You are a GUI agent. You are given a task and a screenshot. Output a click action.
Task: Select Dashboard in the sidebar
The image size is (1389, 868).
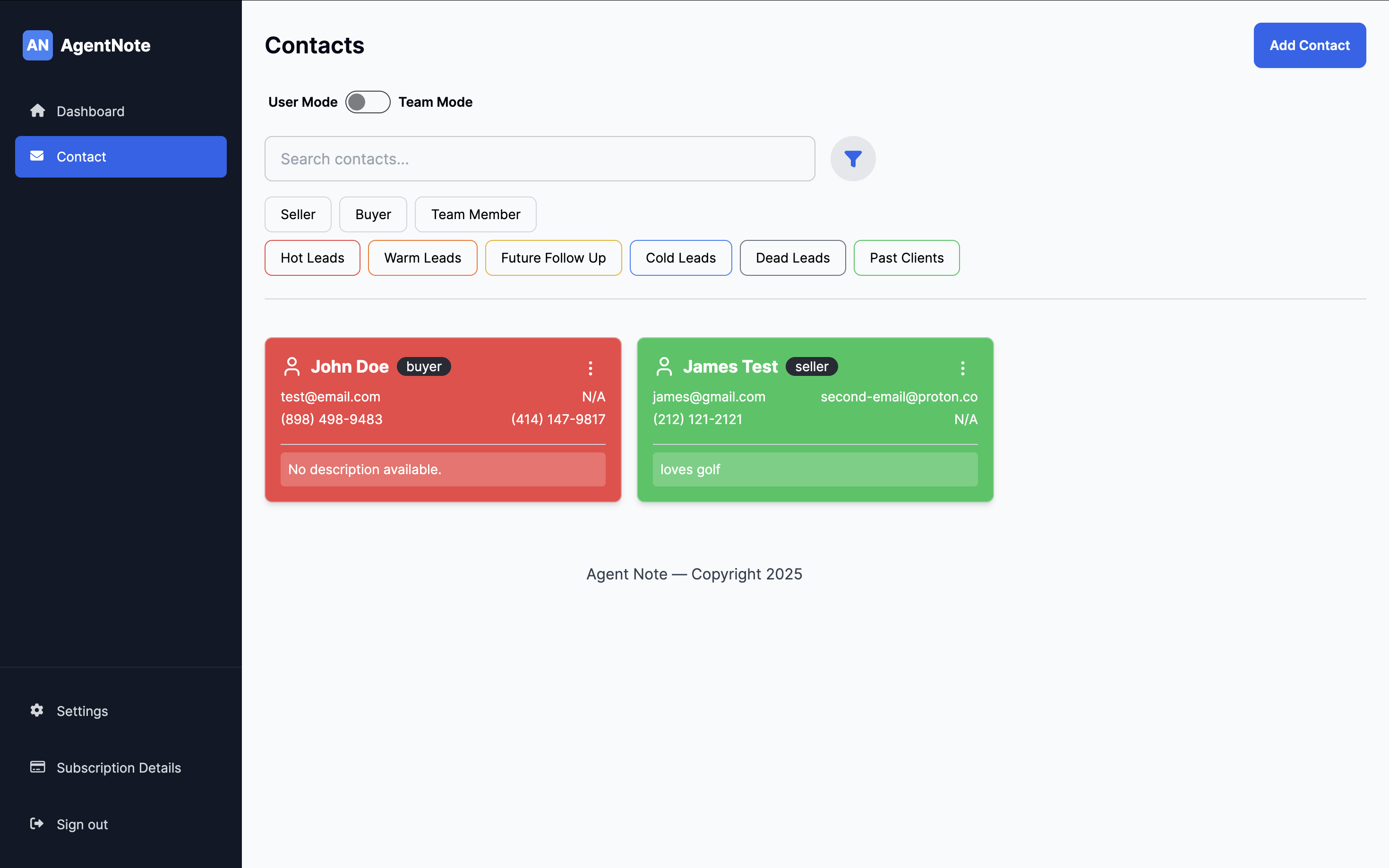(90, 111)
